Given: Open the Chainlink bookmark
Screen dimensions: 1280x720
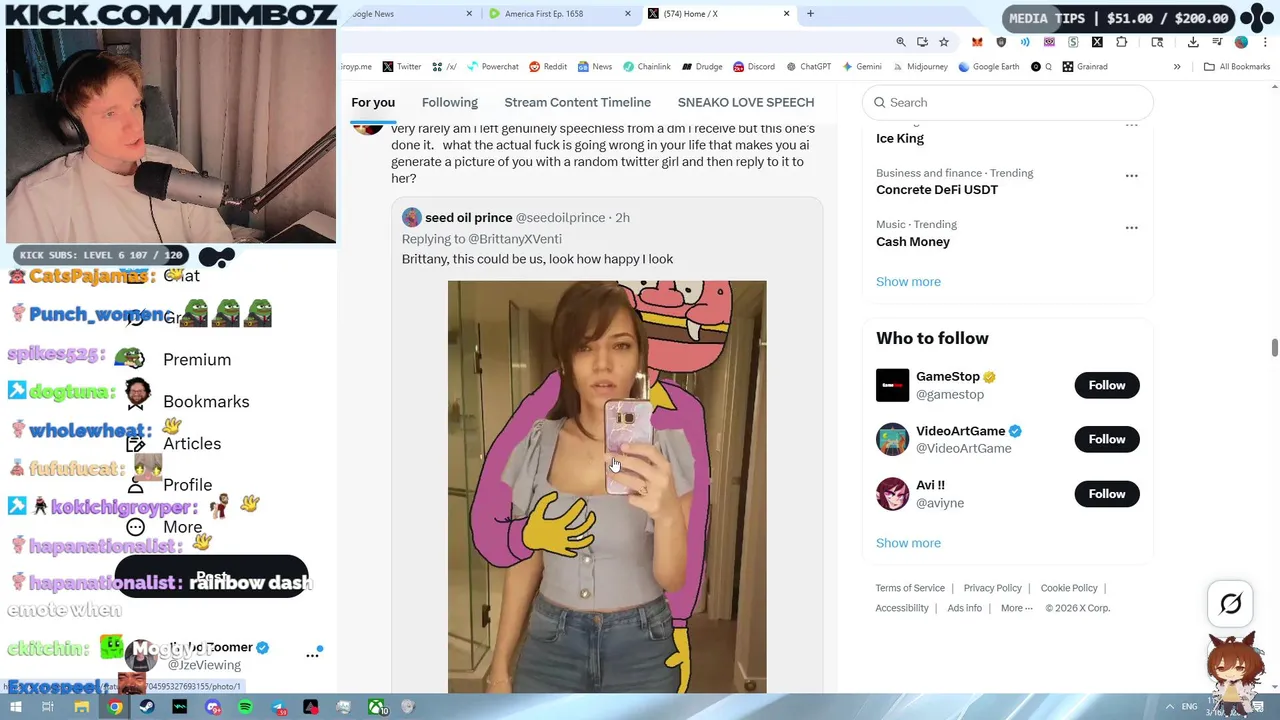Looking at the screenshot, I should point(646,67).
